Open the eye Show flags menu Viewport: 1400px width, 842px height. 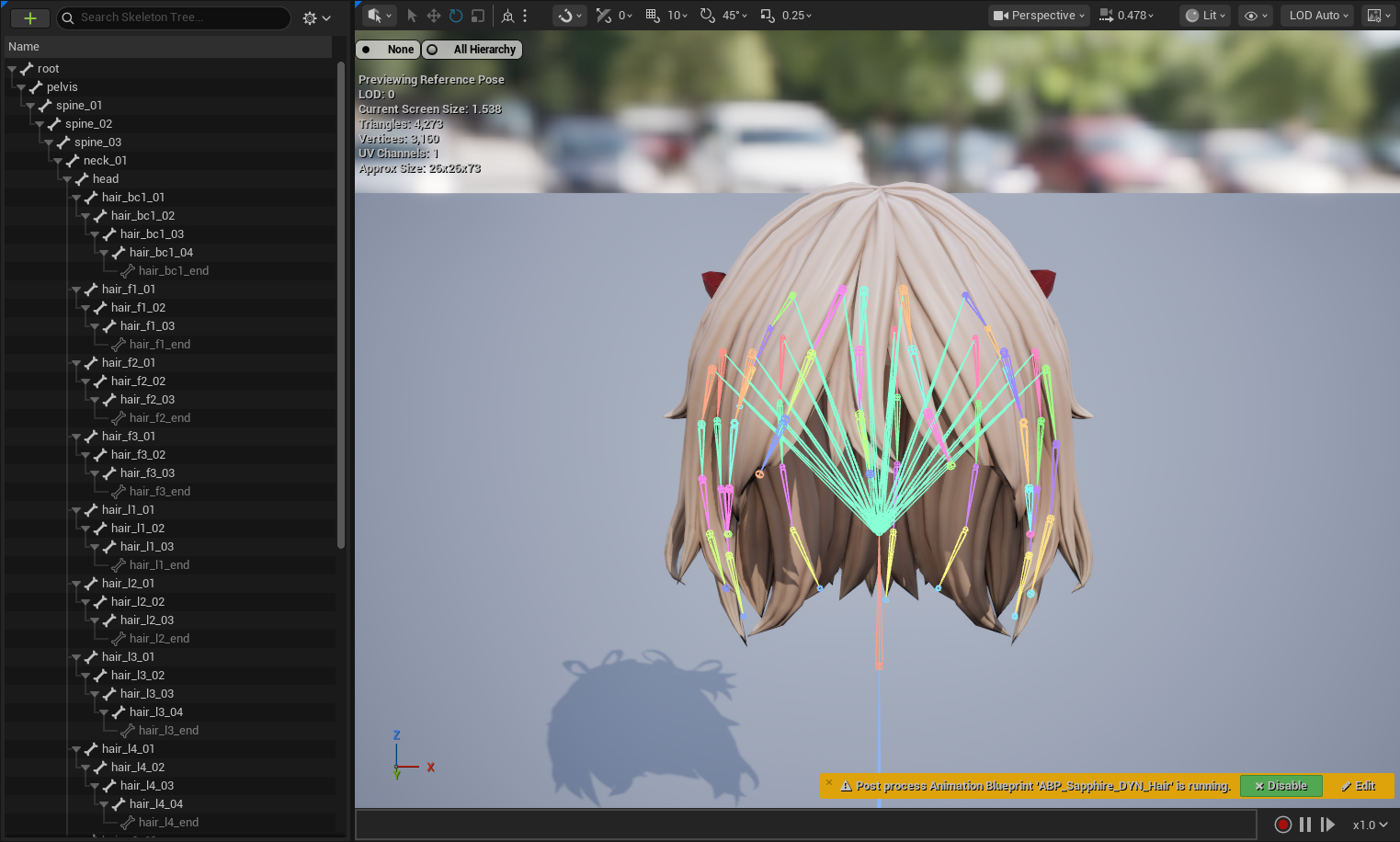pyautogui.click(x=1255, y=16)
